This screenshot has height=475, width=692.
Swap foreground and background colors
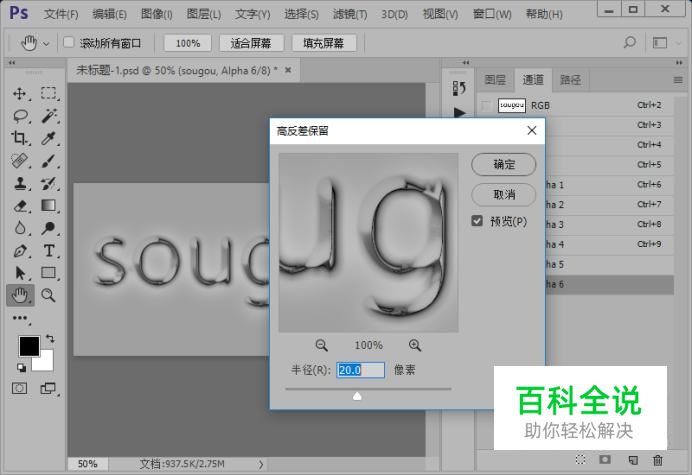tap(50, 339)
